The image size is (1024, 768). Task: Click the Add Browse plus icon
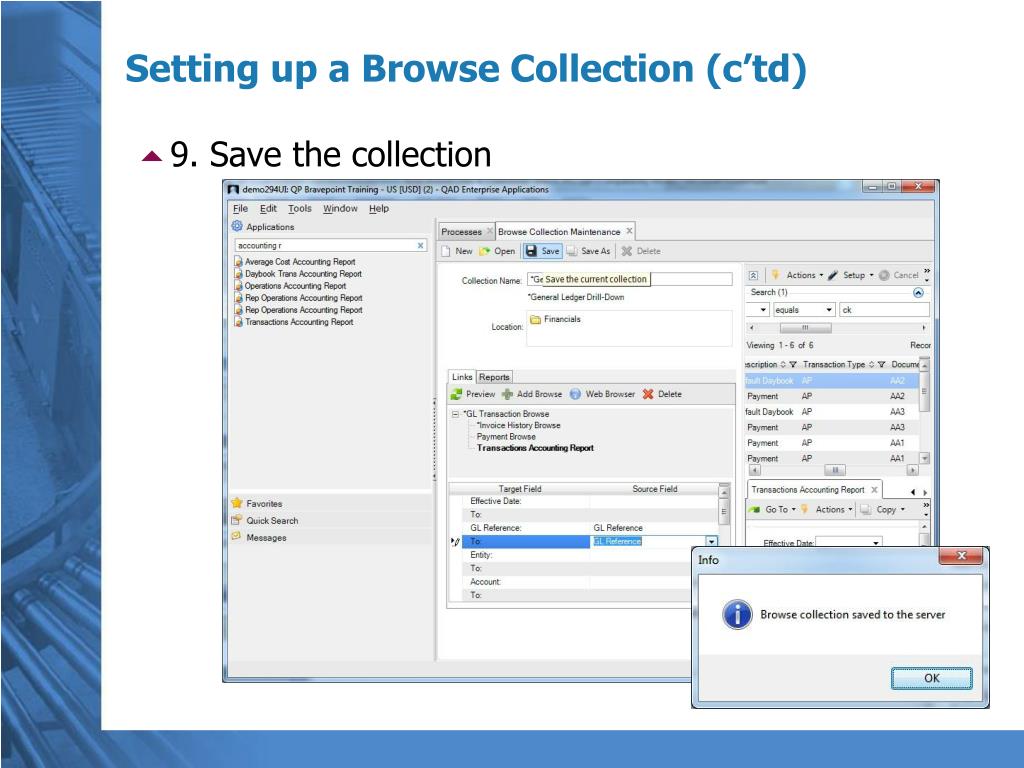(507, 394)
